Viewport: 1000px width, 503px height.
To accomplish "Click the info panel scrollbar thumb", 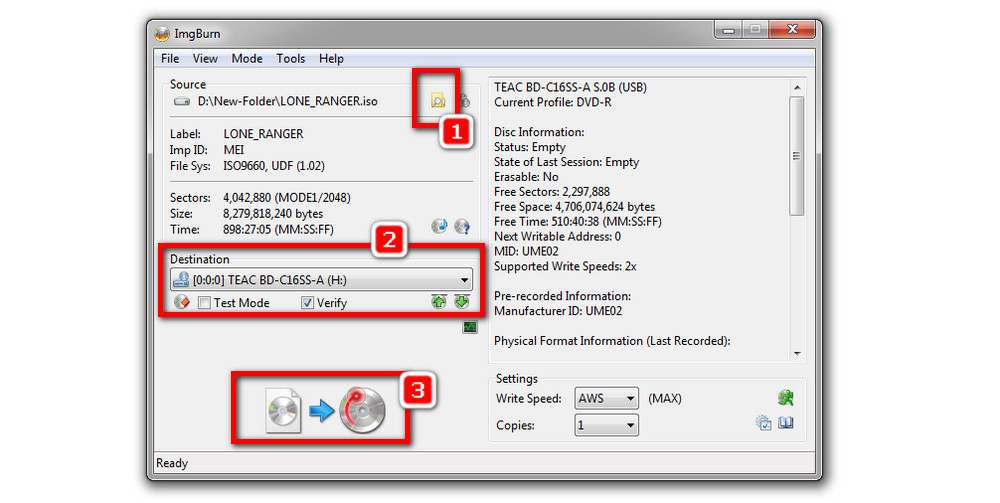I will pyautogui.click(x=797, y=156).
